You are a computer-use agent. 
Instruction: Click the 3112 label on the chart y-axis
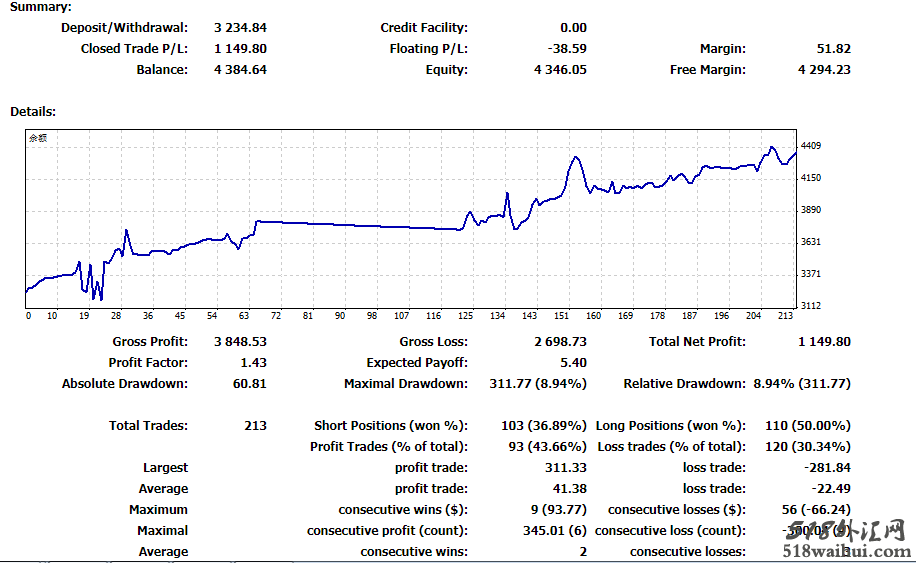[811, 306]
